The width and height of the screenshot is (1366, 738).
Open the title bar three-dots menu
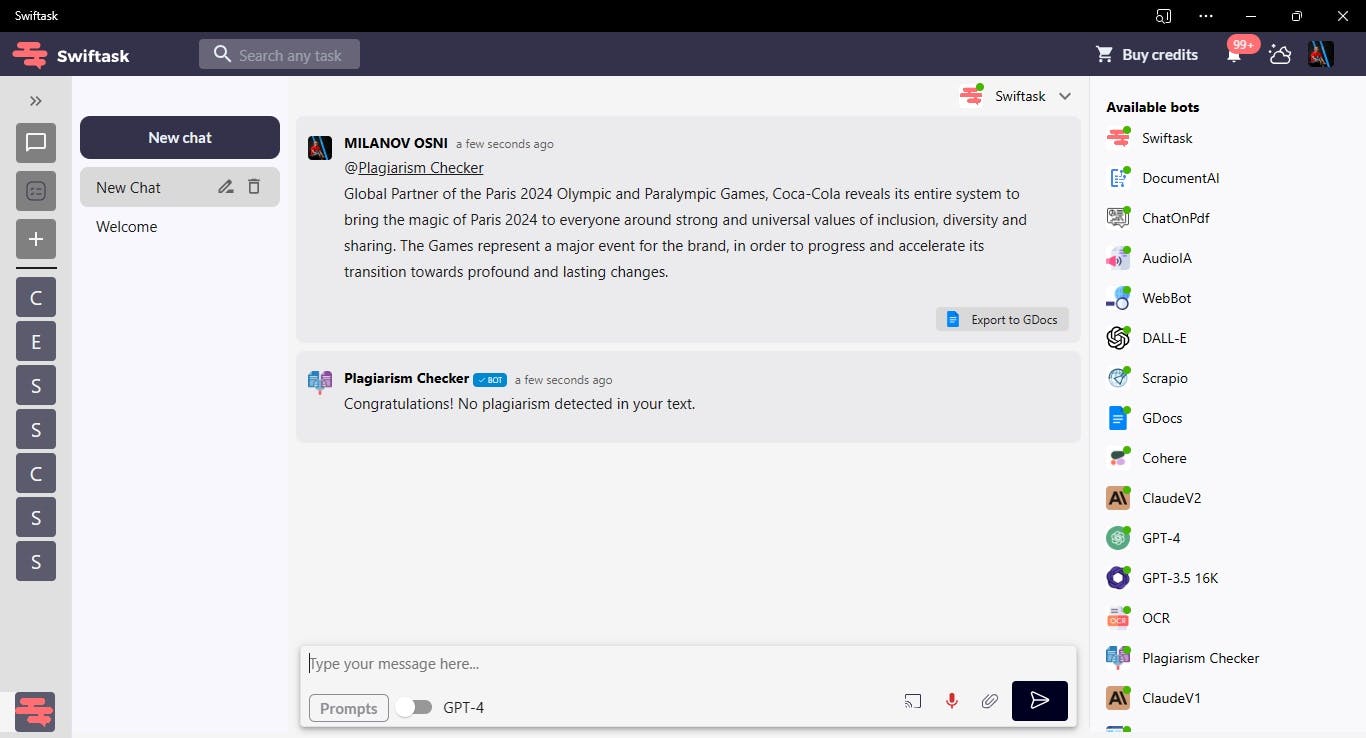[1206, 16]
